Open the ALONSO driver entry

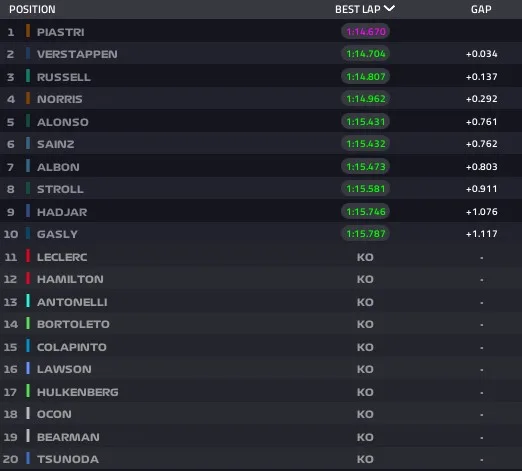[63, 122]
